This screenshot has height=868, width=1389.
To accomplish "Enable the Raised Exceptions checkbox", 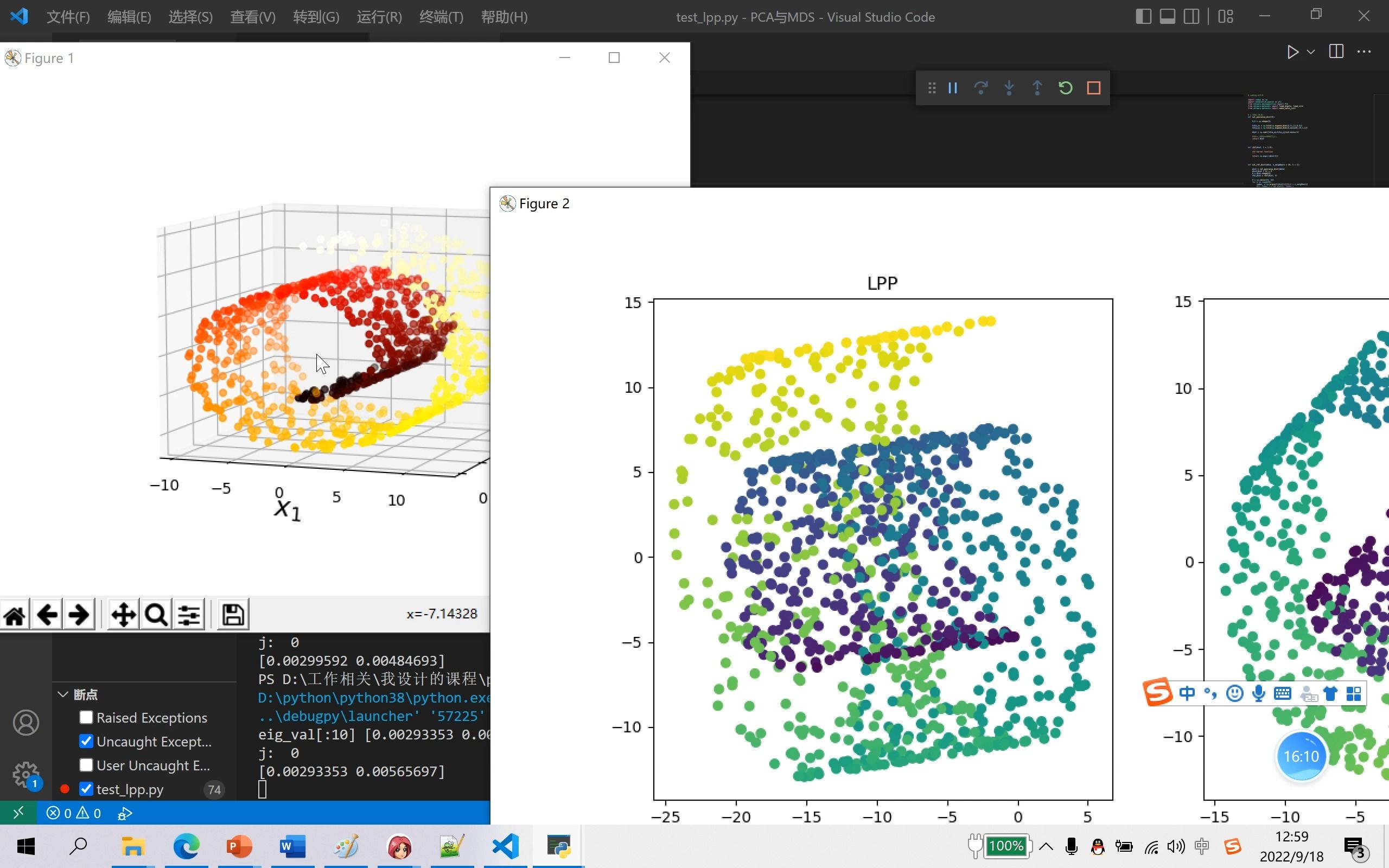I will [x=86, y=717].
